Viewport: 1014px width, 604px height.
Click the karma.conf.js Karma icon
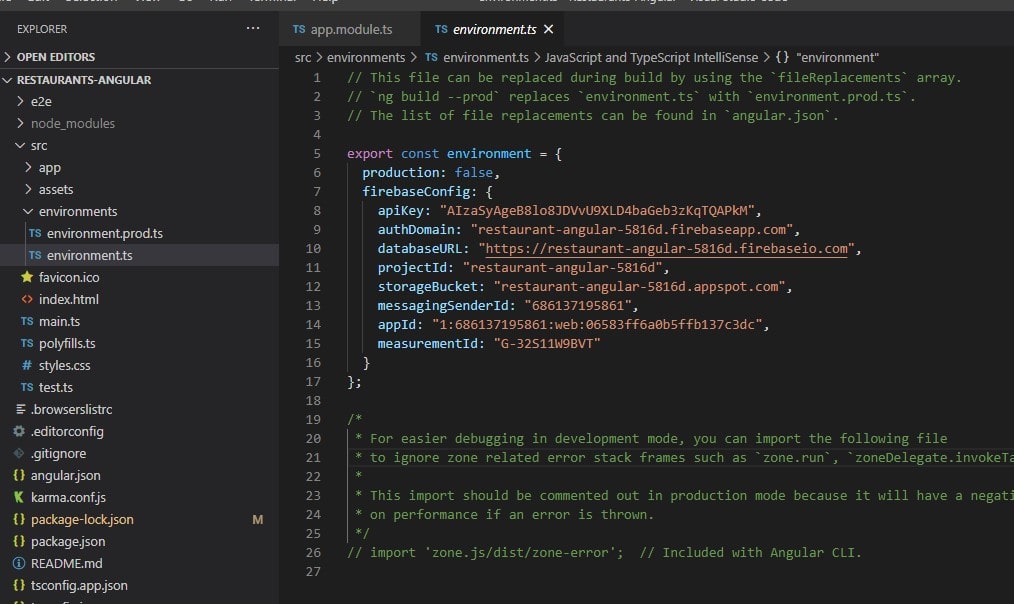coord(19,497)
